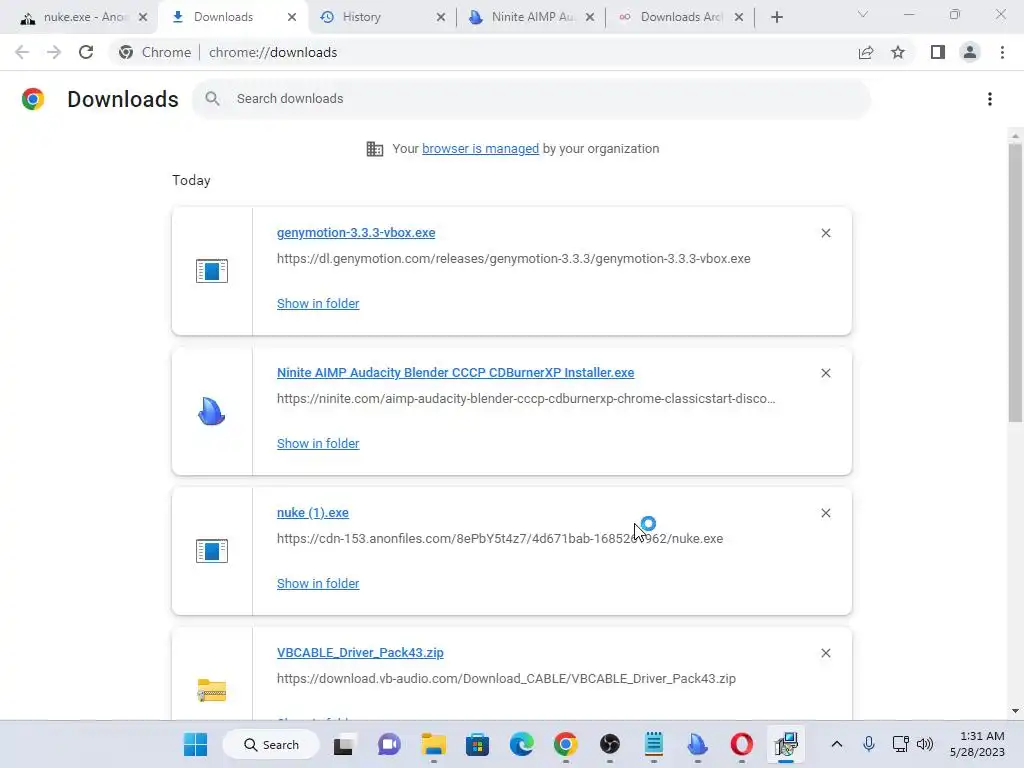Viewport: 1024px width, 768px height.
Task: Open File Explorer from taskbar
Action: coord(433,744)
